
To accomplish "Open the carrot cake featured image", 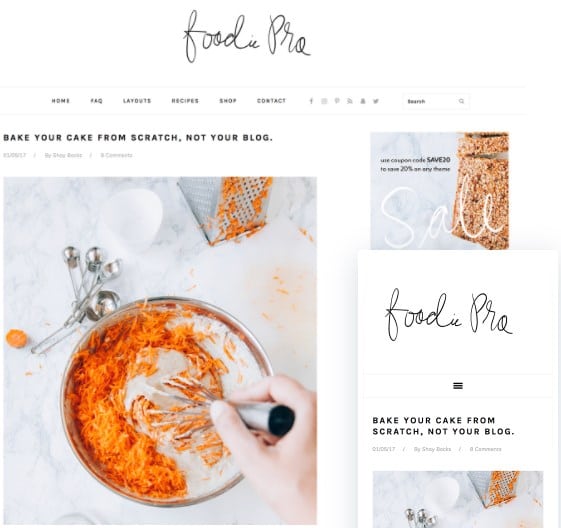I will point(160,351).
